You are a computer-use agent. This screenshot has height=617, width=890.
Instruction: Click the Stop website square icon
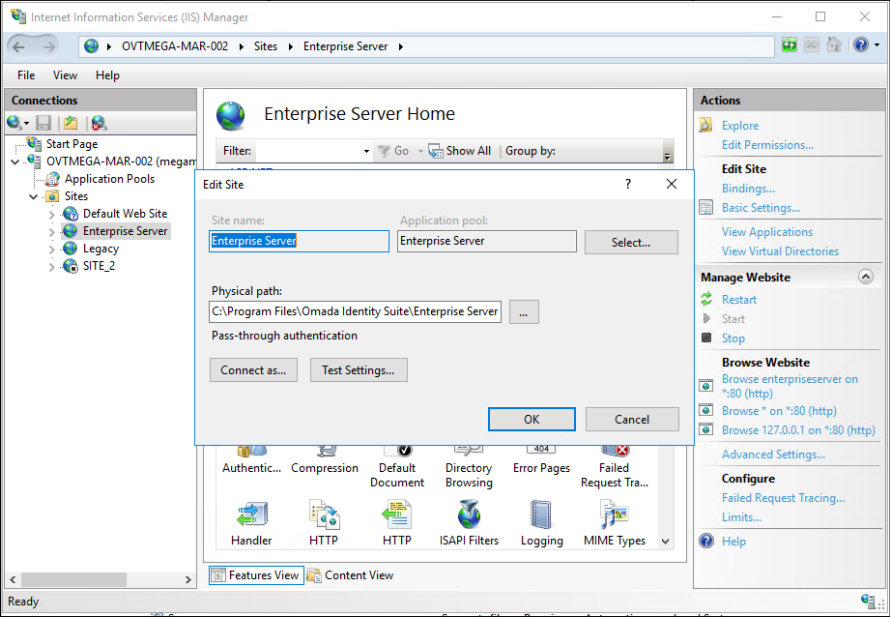click(707, 338)
